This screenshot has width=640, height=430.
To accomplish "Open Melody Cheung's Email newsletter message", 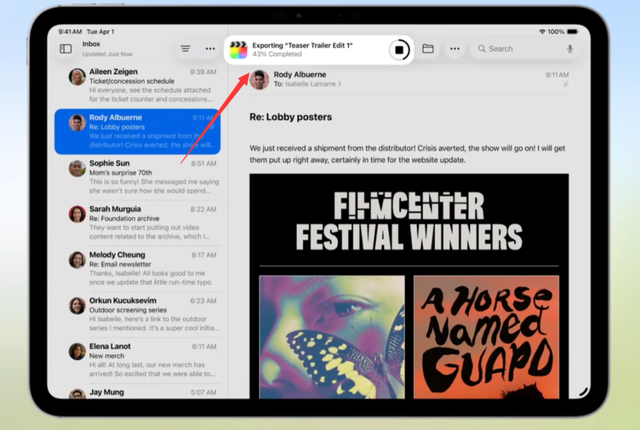I will pyautogui.click(x=140, y=268).
